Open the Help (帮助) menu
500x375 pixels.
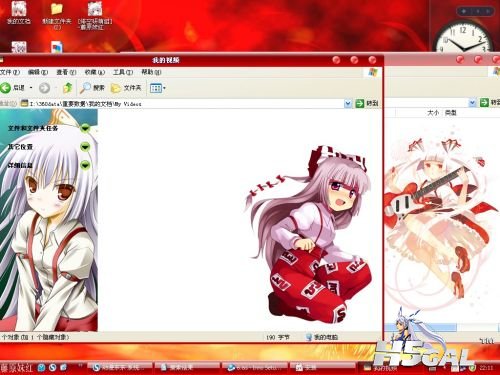[151, 72]
